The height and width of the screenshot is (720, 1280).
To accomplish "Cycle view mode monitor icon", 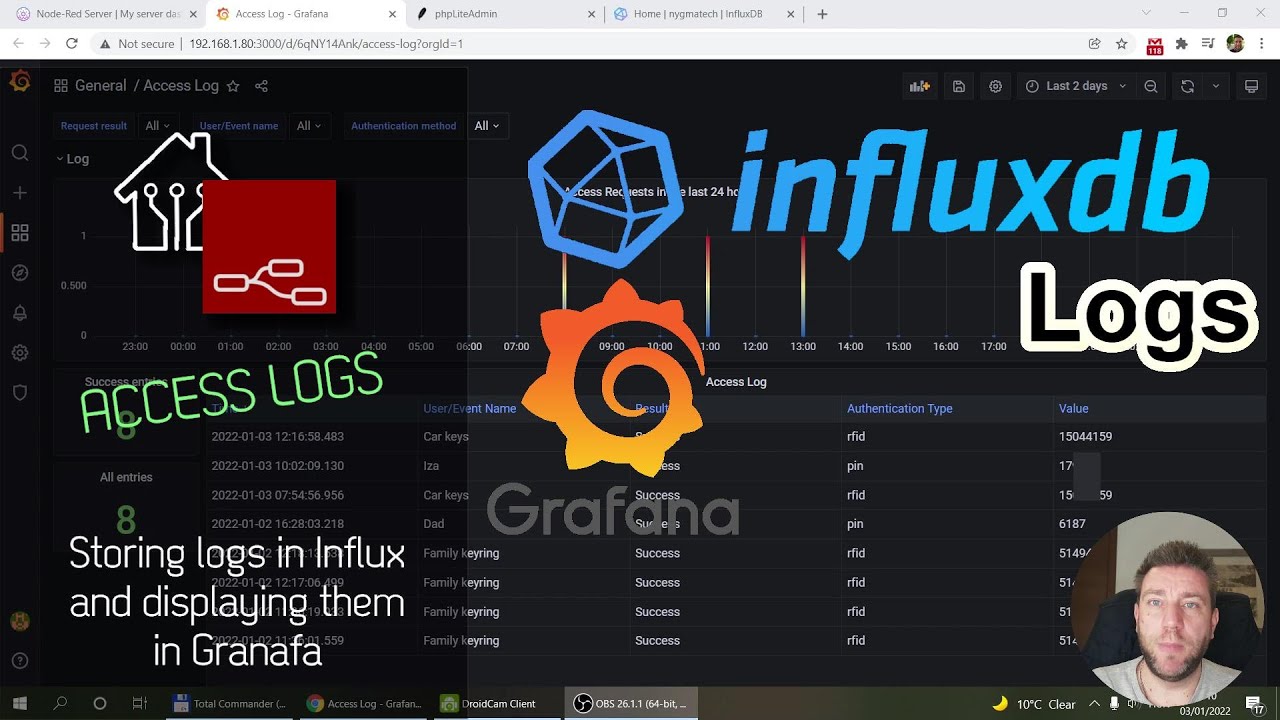I will (x=1251, y=86).
